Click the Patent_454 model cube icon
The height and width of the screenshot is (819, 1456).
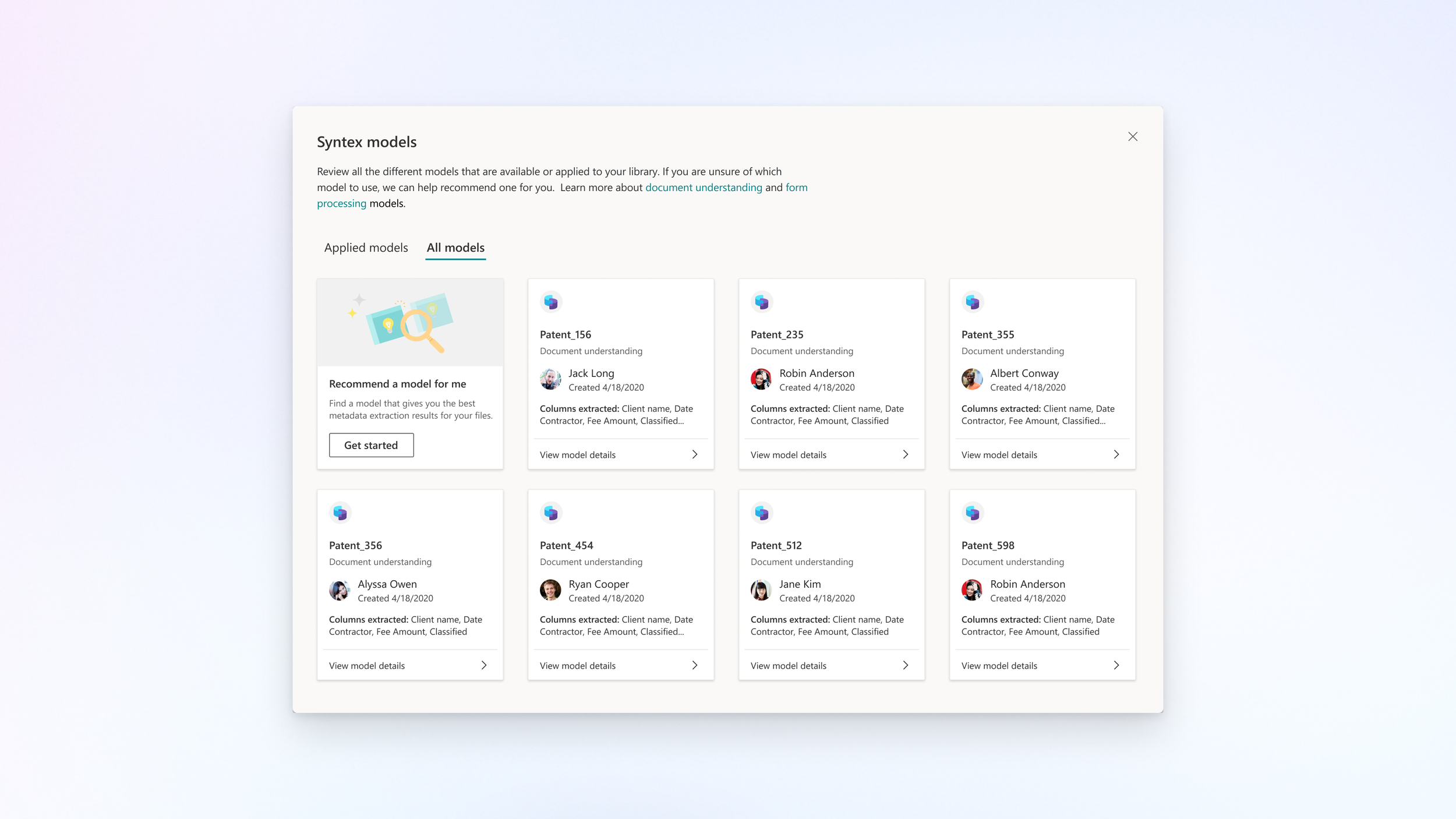point(551,513)
